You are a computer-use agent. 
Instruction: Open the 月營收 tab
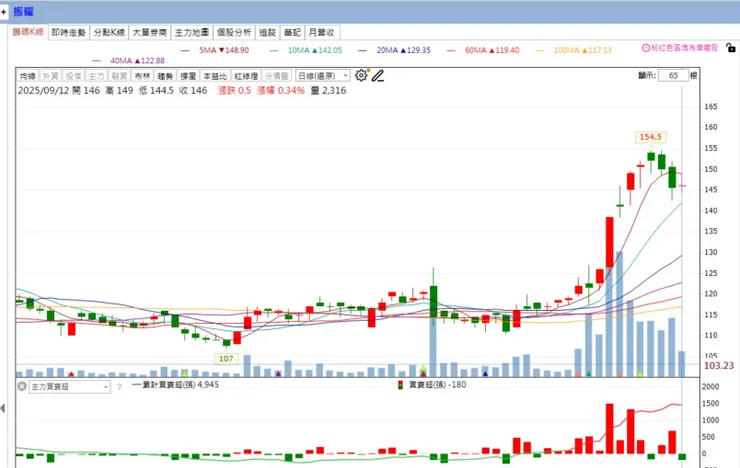click(322, 32)
